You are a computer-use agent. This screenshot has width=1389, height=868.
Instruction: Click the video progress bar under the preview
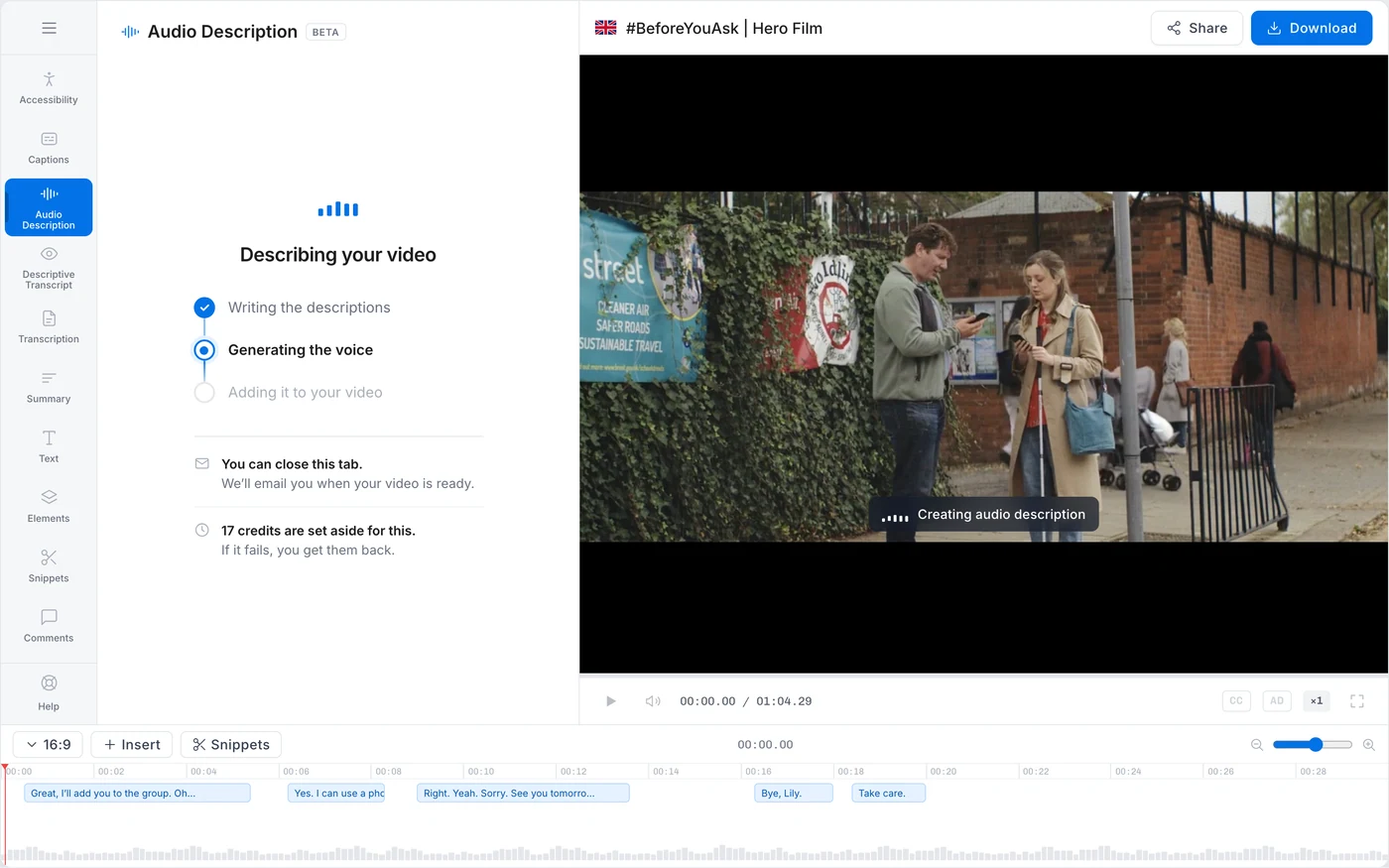pos(983,676)
